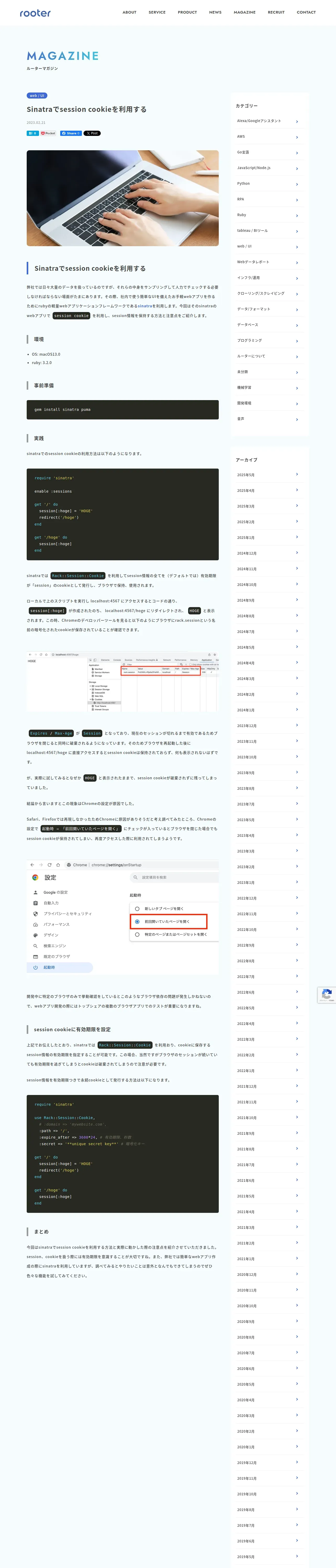Image resolution: width=336 pixels, height=1568 pixels.
Task: Click the Facebook Share button
Action: pyautogui.click(x=71, y=133)
